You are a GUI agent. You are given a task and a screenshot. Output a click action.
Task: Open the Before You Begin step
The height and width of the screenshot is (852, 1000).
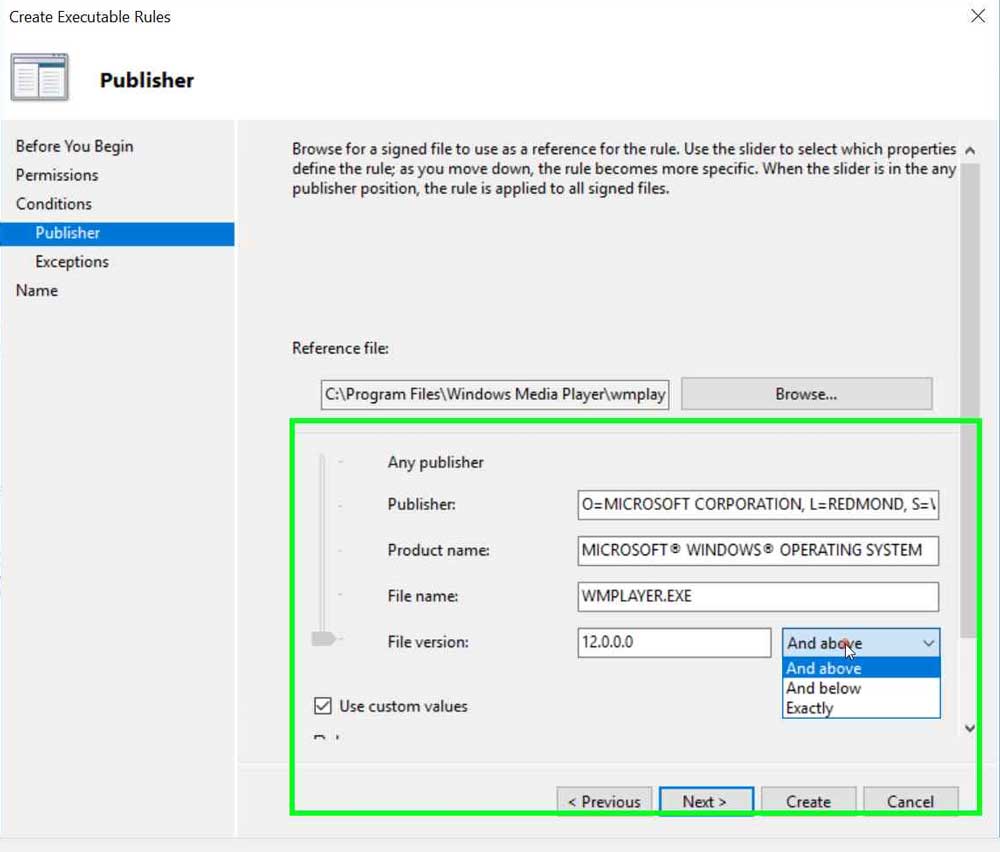pos(74,146)
